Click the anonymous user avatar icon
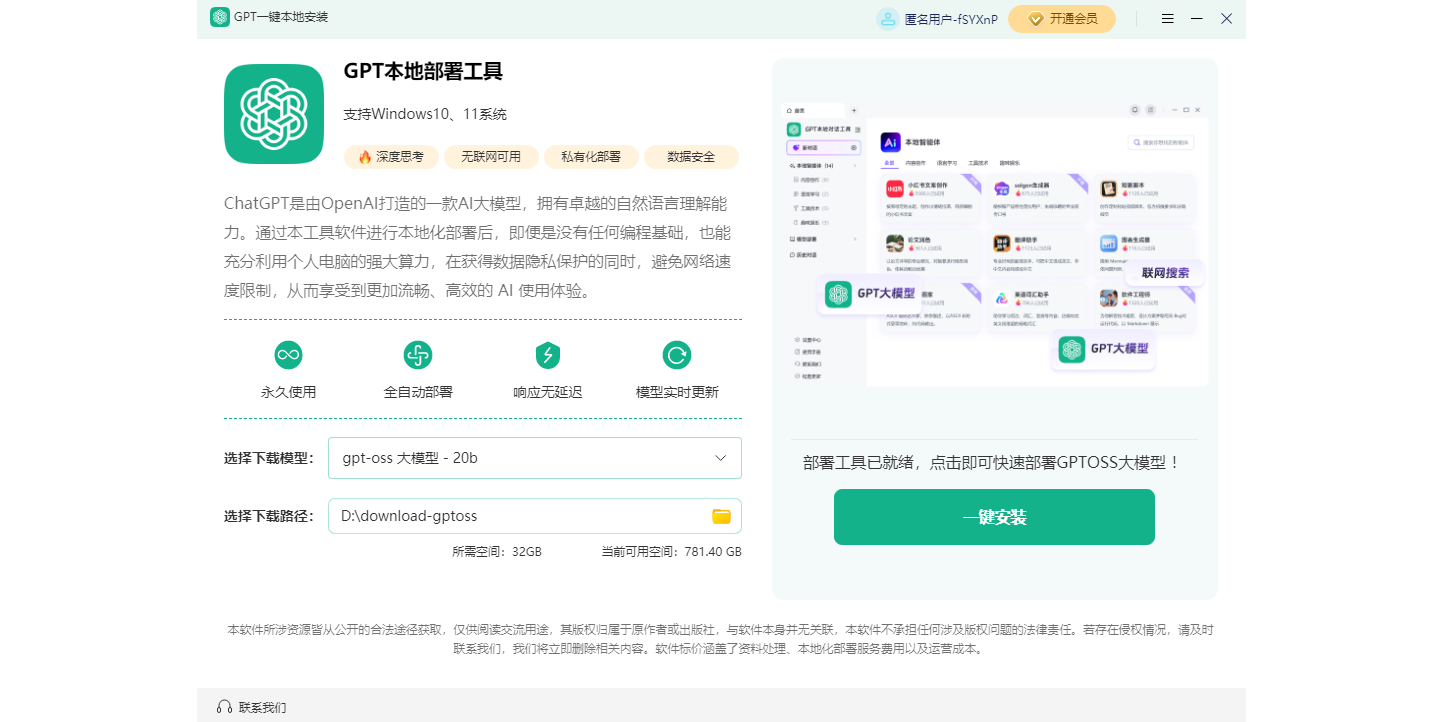 point(886,18)
